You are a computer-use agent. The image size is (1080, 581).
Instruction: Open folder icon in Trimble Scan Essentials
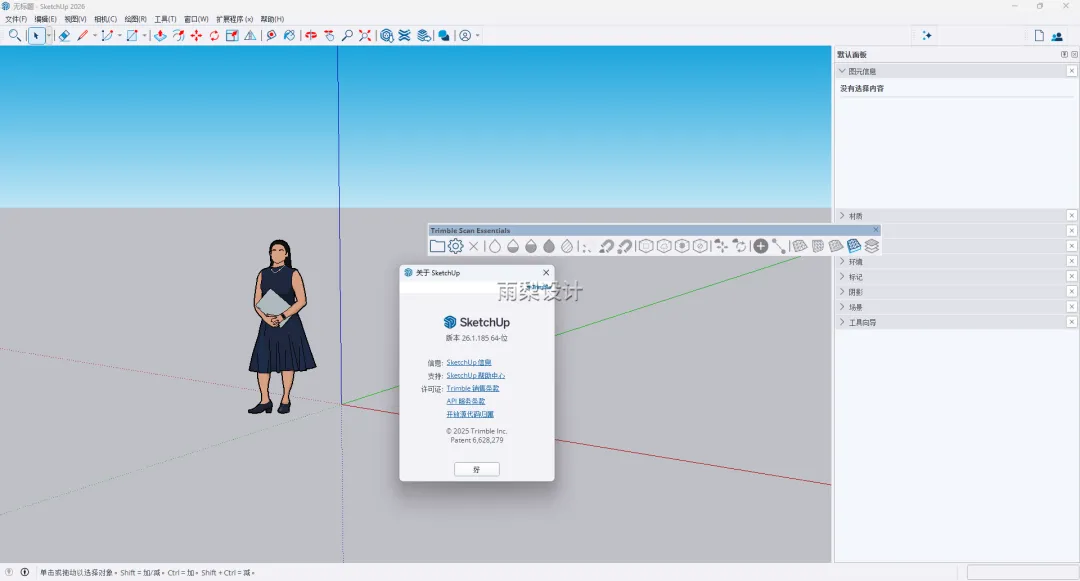[x=437, y=246]
